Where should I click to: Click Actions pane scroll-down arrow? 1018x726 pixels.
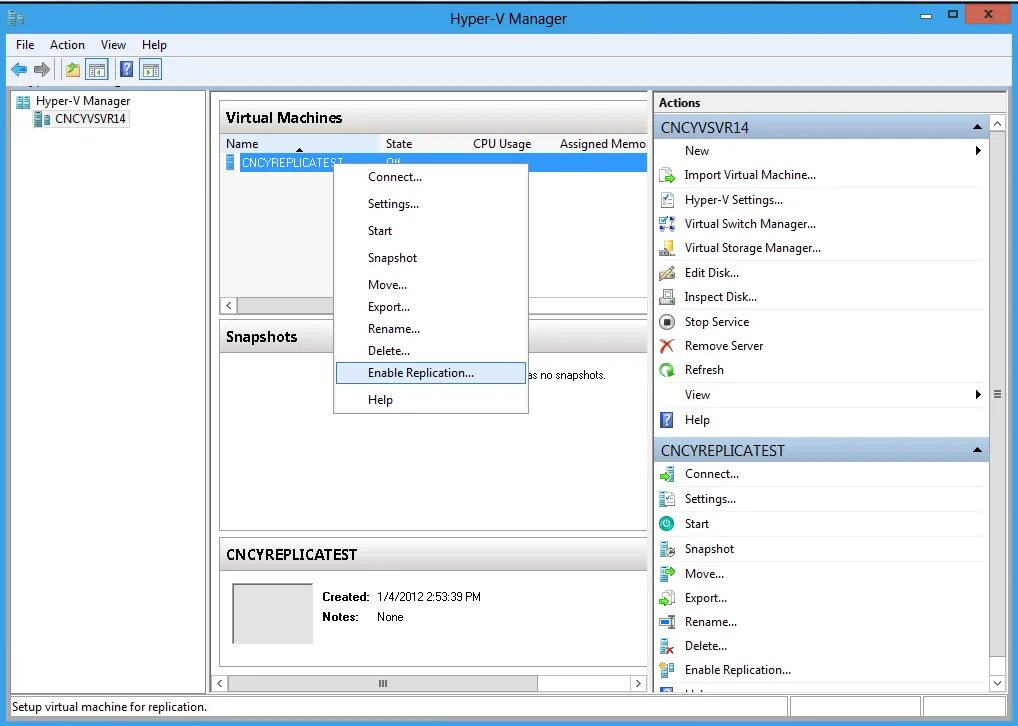coord(997,683)
